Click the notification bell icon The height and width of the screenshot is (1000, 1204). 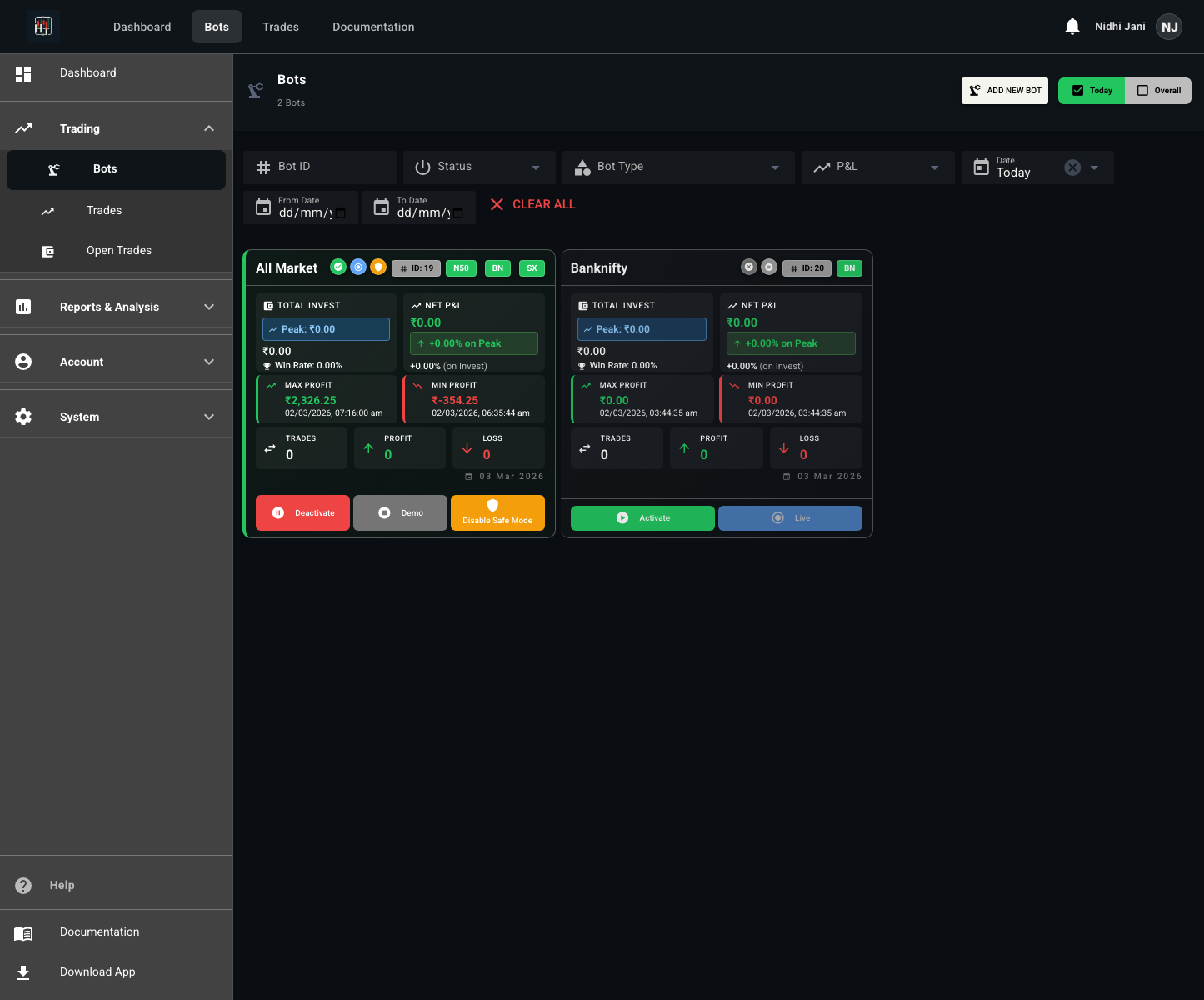(1072, 26)
